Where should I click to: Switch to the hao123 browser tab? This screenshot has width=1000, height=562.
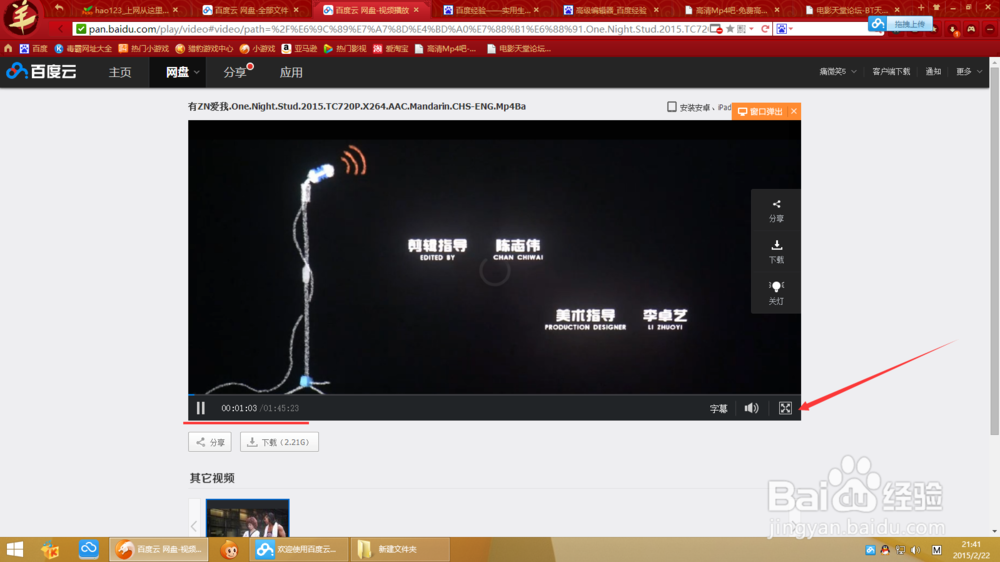point(131,10)
